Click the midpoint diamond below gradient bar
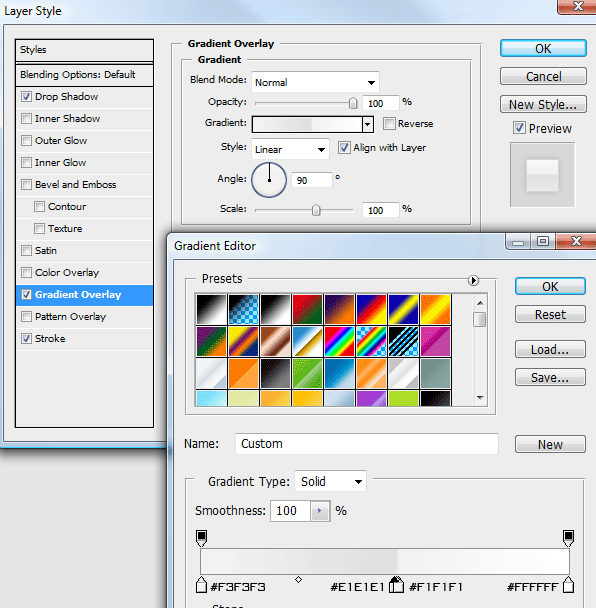The width and height of the screenshot is (596, 608). tap(298, 579)
